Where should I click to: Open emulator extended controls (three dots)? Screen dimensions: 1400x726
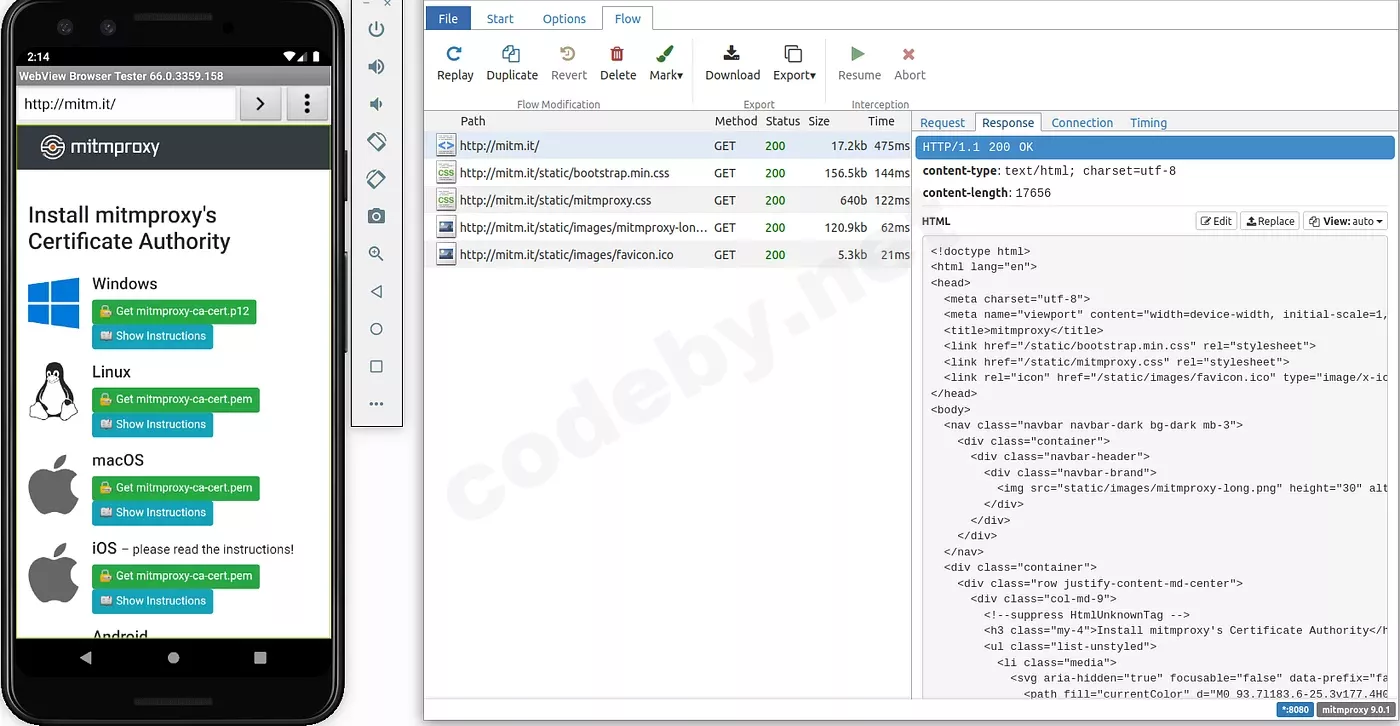pos(376,404)
